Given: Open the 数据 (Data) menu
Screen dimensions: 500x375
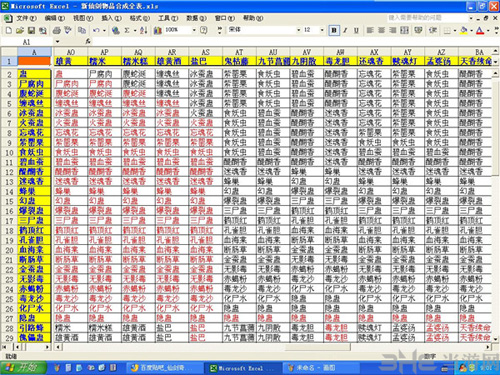Looking at the screenshot, I should click(196, 18).
